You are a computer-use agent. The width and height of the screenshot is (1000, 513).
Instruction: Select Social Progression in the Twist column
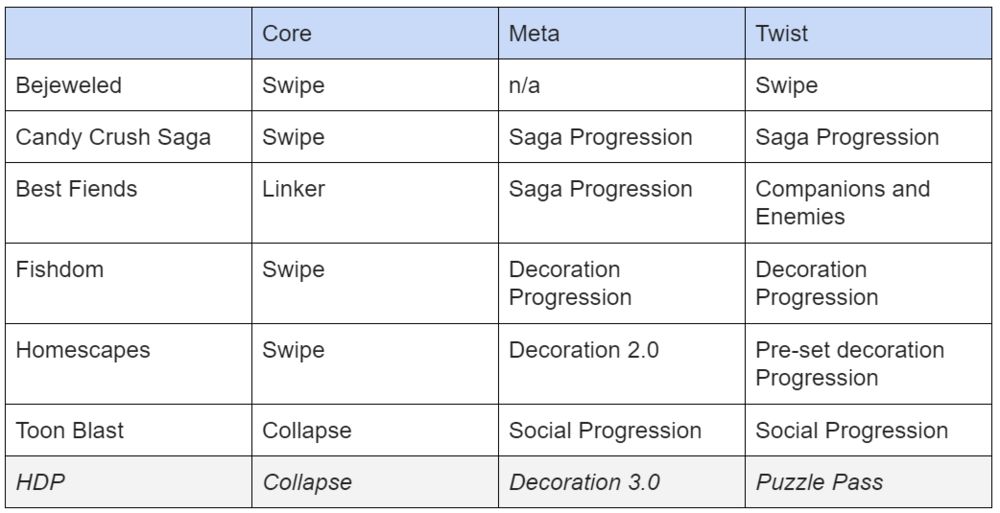tap(869, 430)
